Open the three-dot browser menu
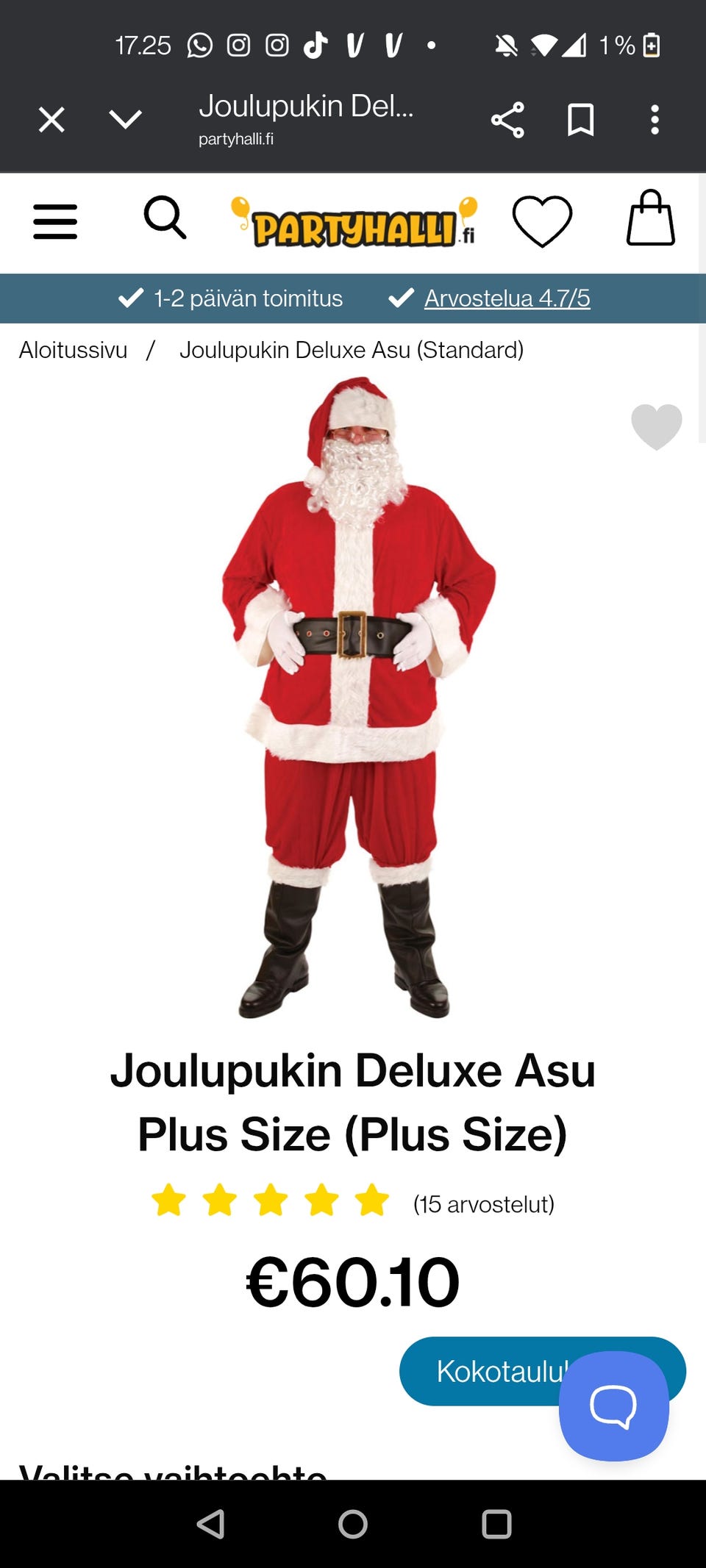The height and width of the screenshot is (1568, 706). [655, 120]
